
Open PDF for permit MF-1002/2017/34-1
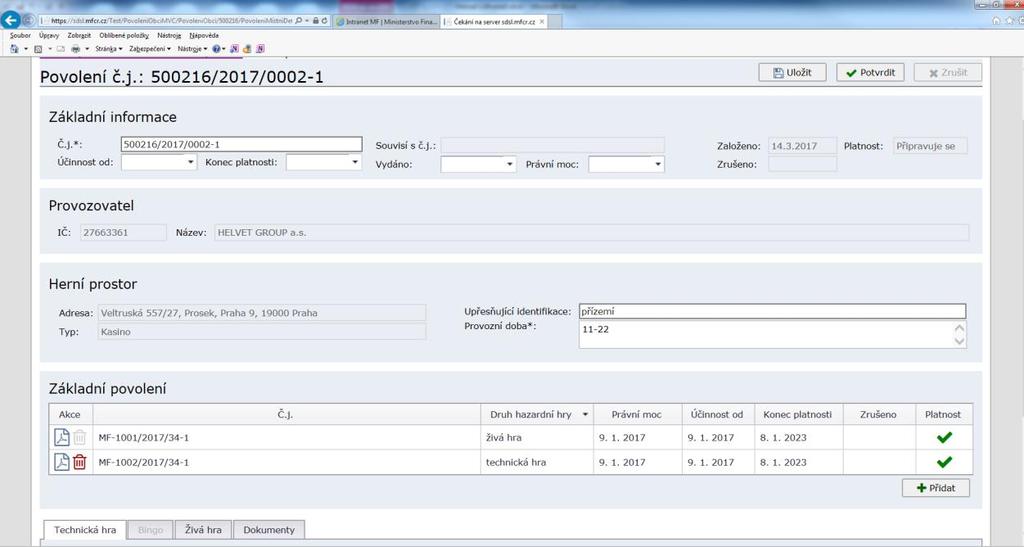(x=61, y=462)
